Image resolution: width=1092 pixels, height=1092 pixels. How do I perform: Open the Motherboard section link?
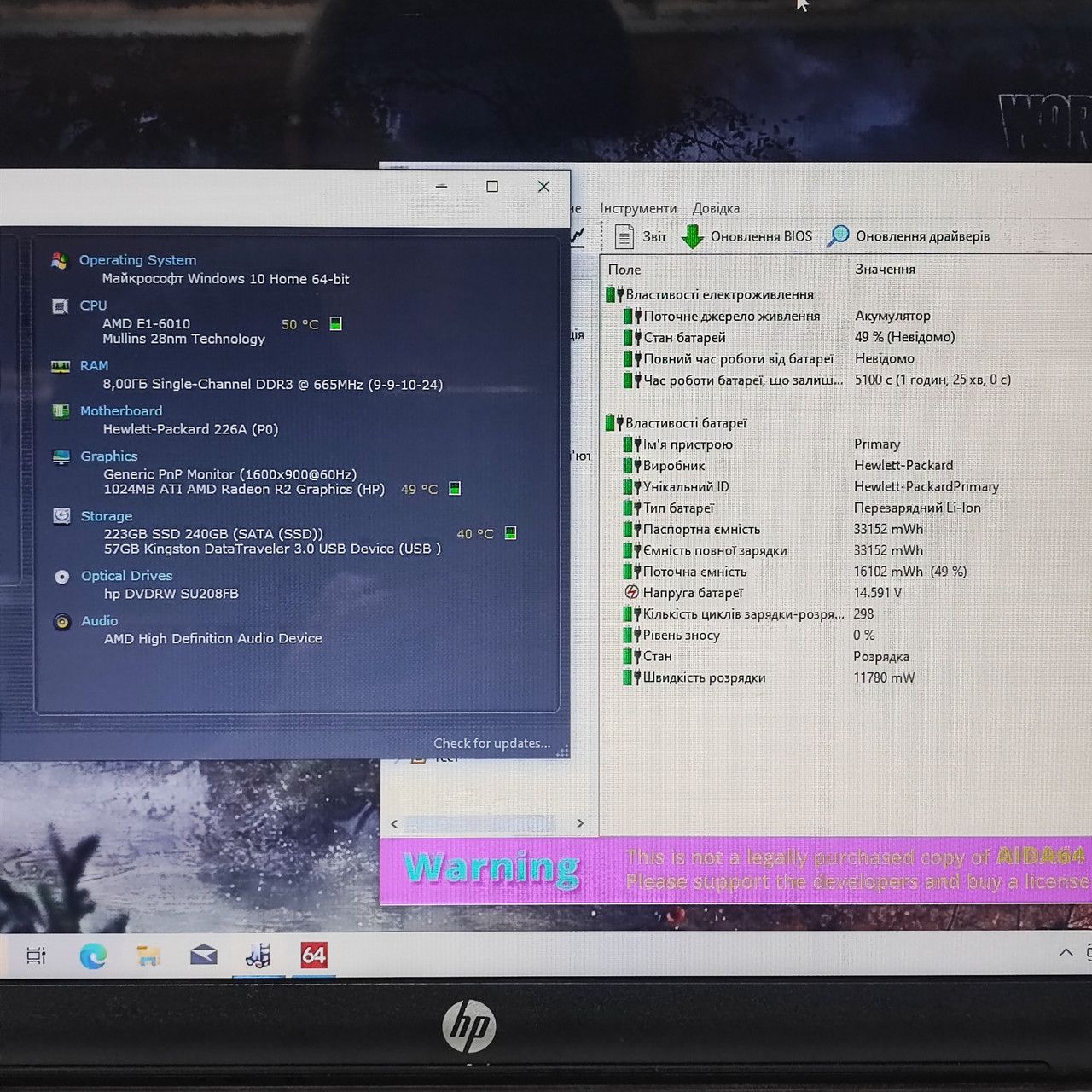[121, 411]
